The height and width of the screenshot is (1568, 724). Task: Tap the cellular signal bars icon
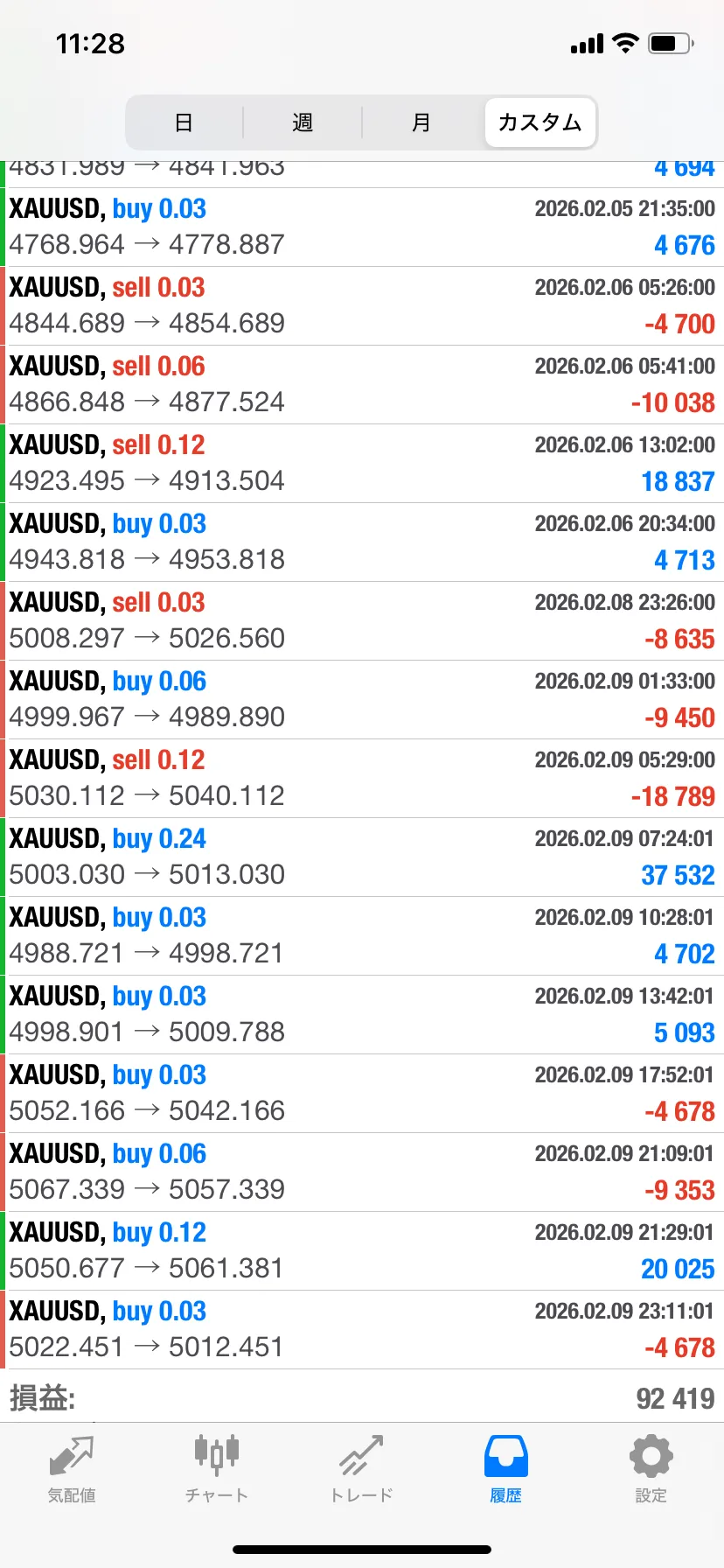(x=587, y=44)
